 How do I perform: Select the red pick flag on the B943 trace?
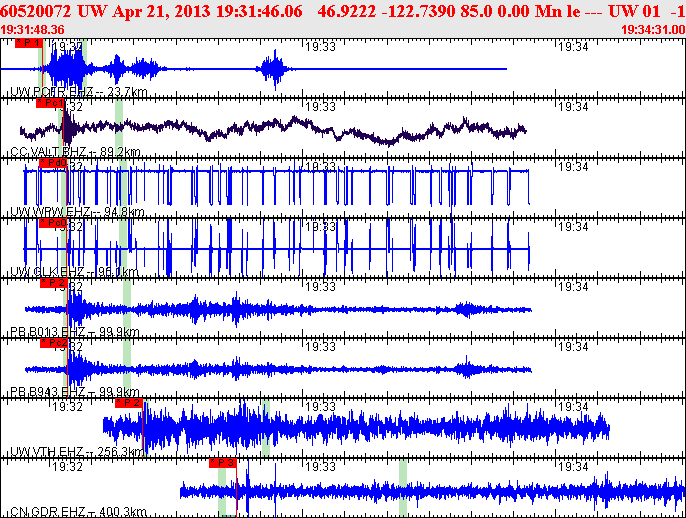coord(53,343)
